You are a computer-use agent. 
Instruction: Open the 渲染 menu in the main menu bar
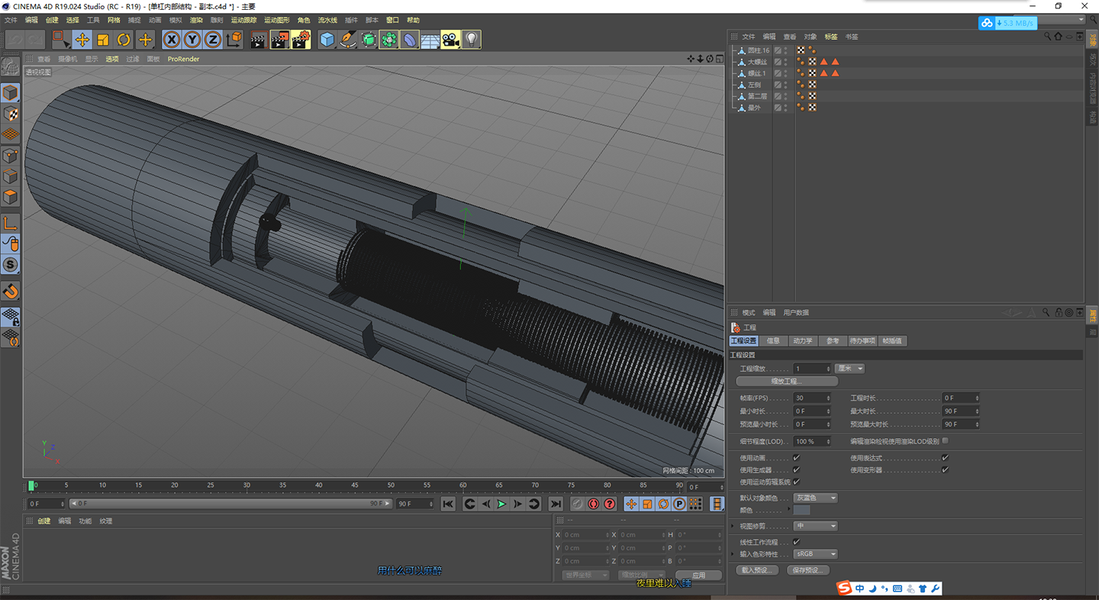pyautogui.click(x=197, y=20)
